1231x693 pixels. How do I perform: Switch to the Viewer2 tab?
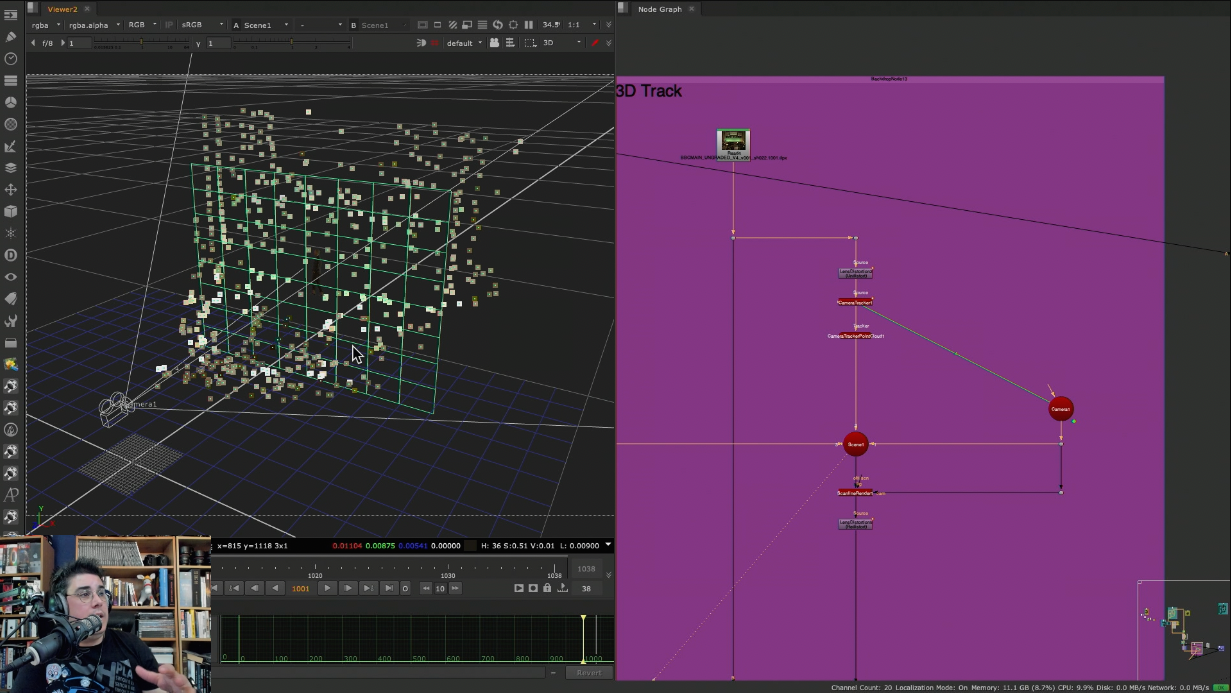[62, 9]
